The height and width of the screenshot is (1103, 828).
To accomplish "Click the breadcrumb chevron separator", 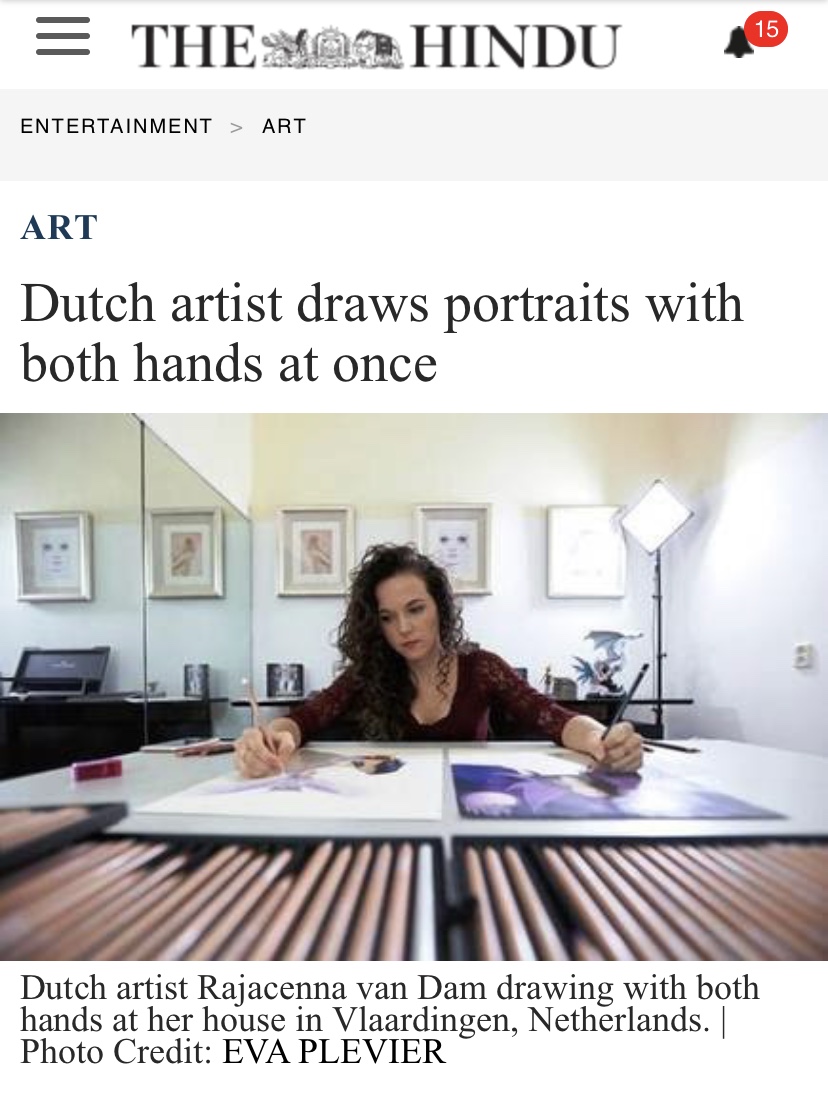I will pos(236,127).
